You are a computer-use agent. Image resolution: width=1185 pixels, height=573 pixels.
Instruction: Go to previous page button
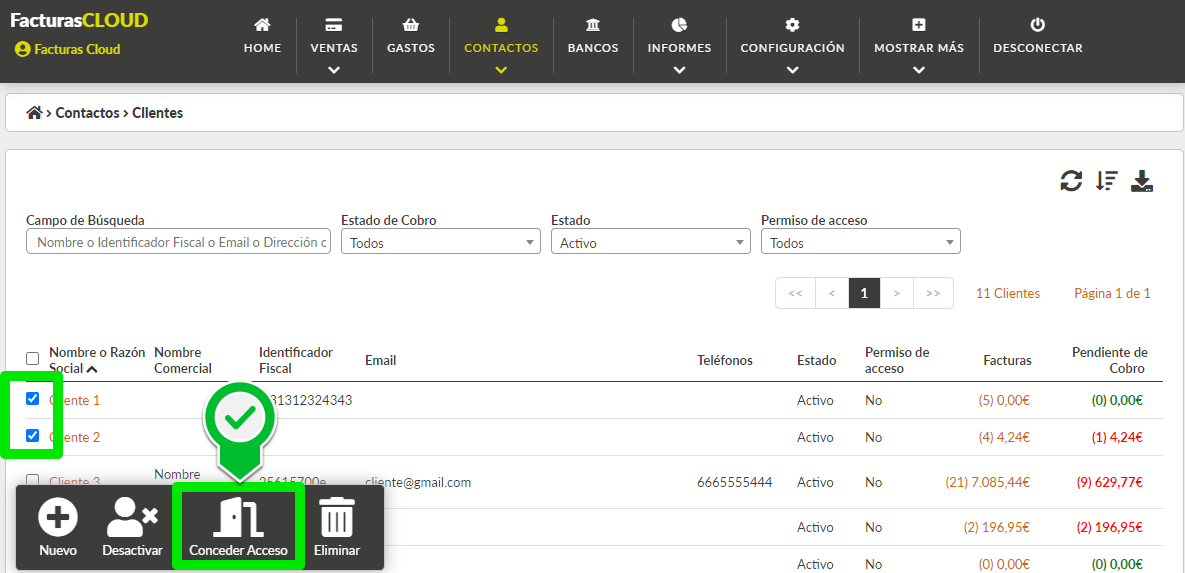coord(831,293)
